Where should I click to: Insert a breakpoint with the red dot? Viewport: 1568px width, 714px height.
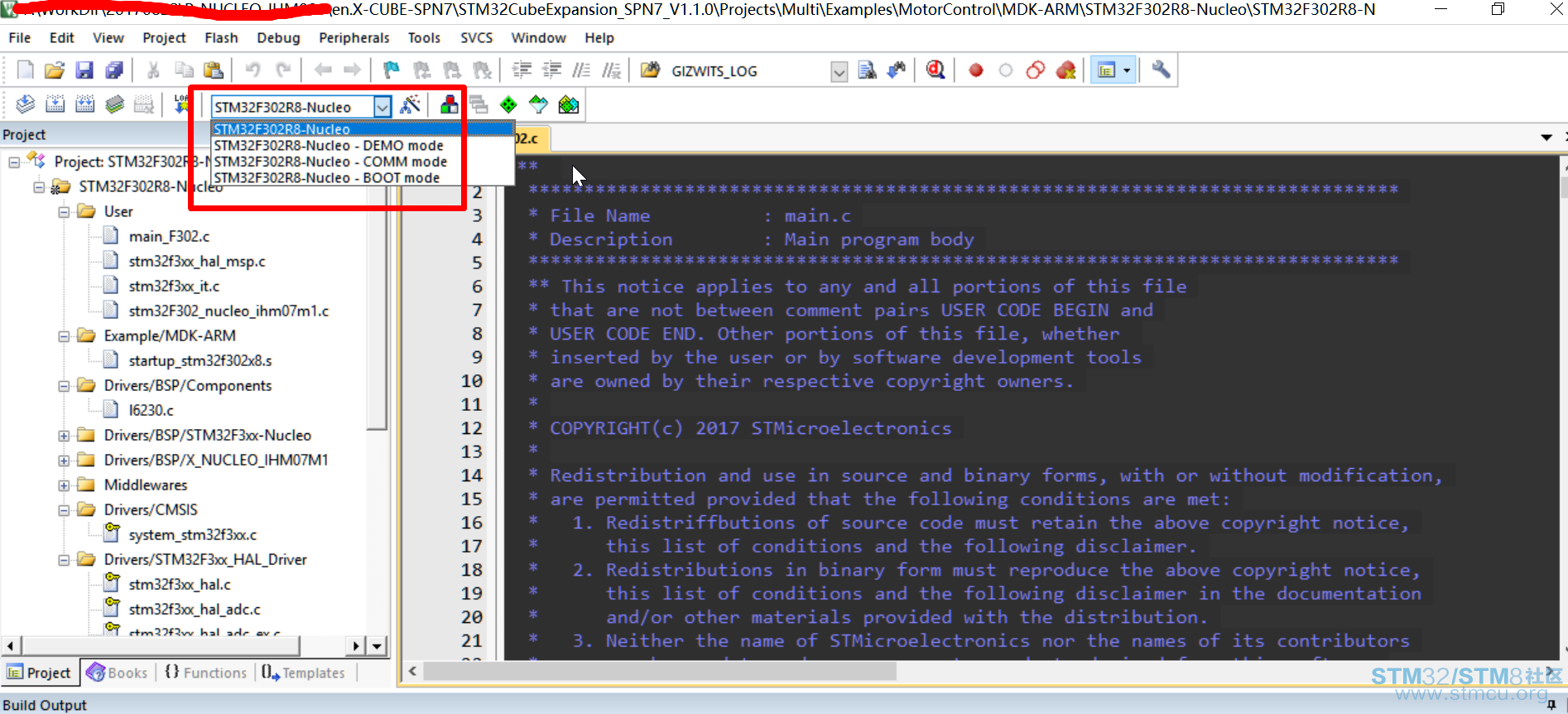(976, 70)
